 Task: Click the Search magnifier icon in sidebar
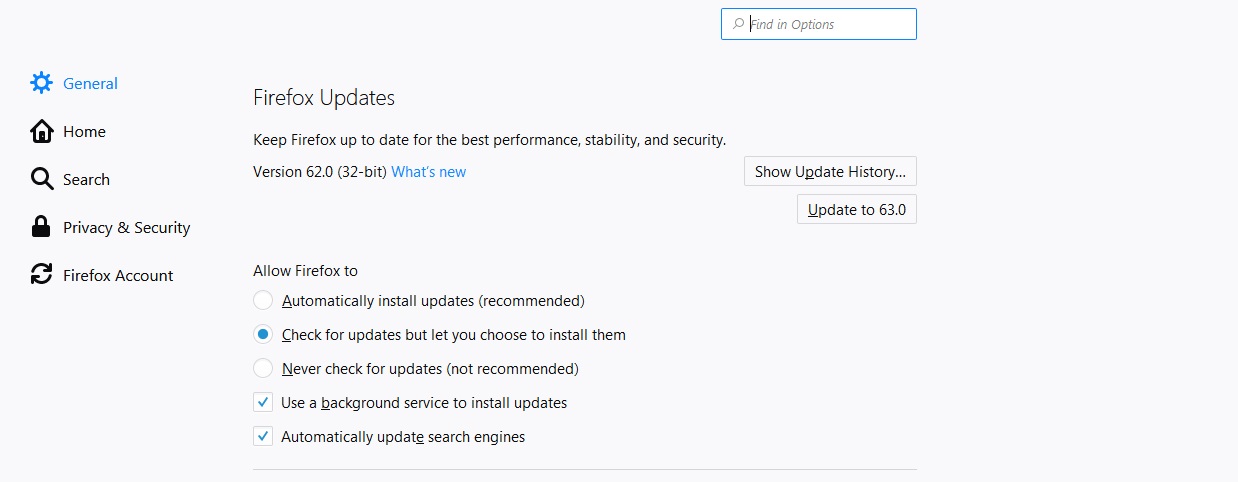click(41, 179)
